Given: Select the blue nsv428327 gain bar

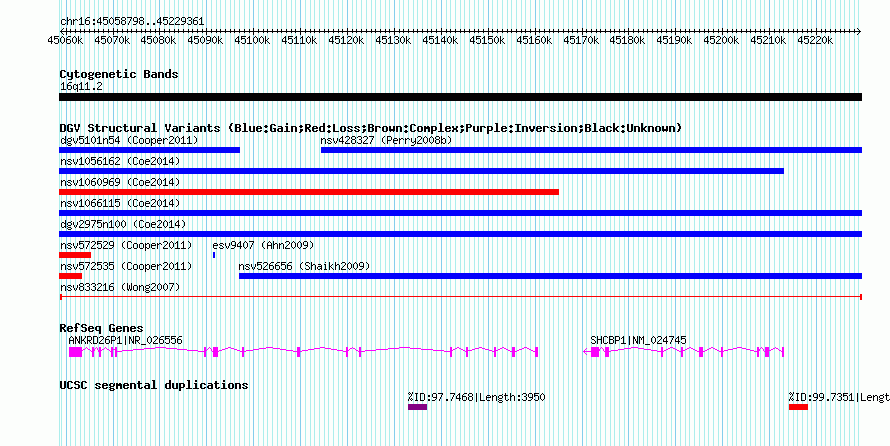Looking at the screenshot, I should [591, 150].
